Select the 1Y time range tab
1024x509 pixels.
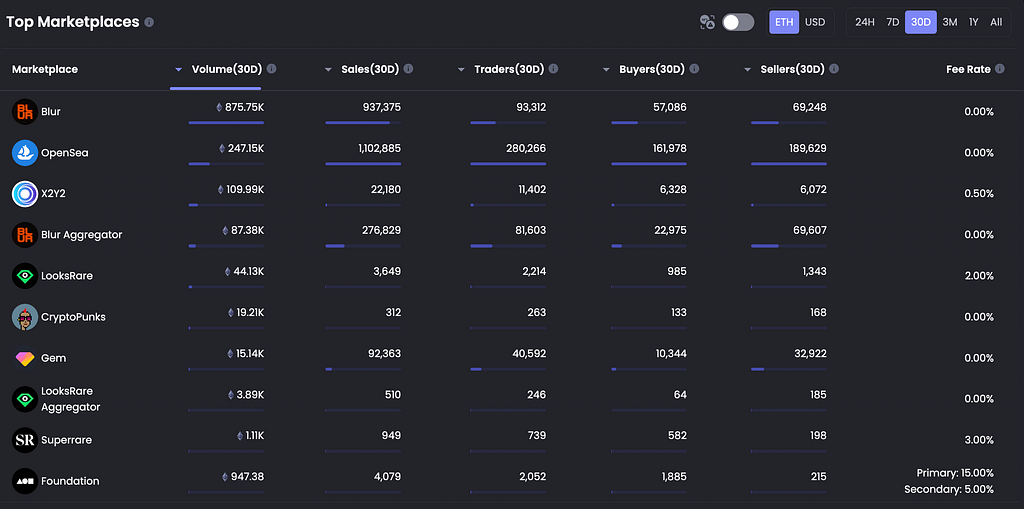click(x=973, y=22)
